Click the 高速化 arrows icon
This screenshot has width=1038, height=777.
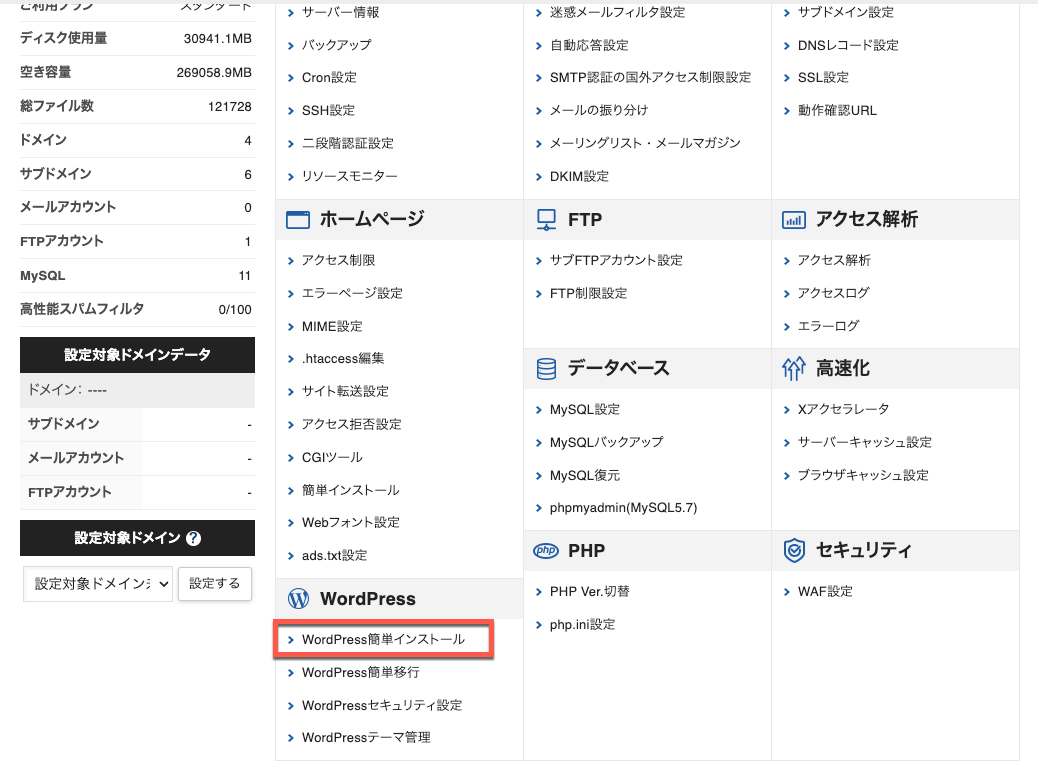(x=793, y=369)
